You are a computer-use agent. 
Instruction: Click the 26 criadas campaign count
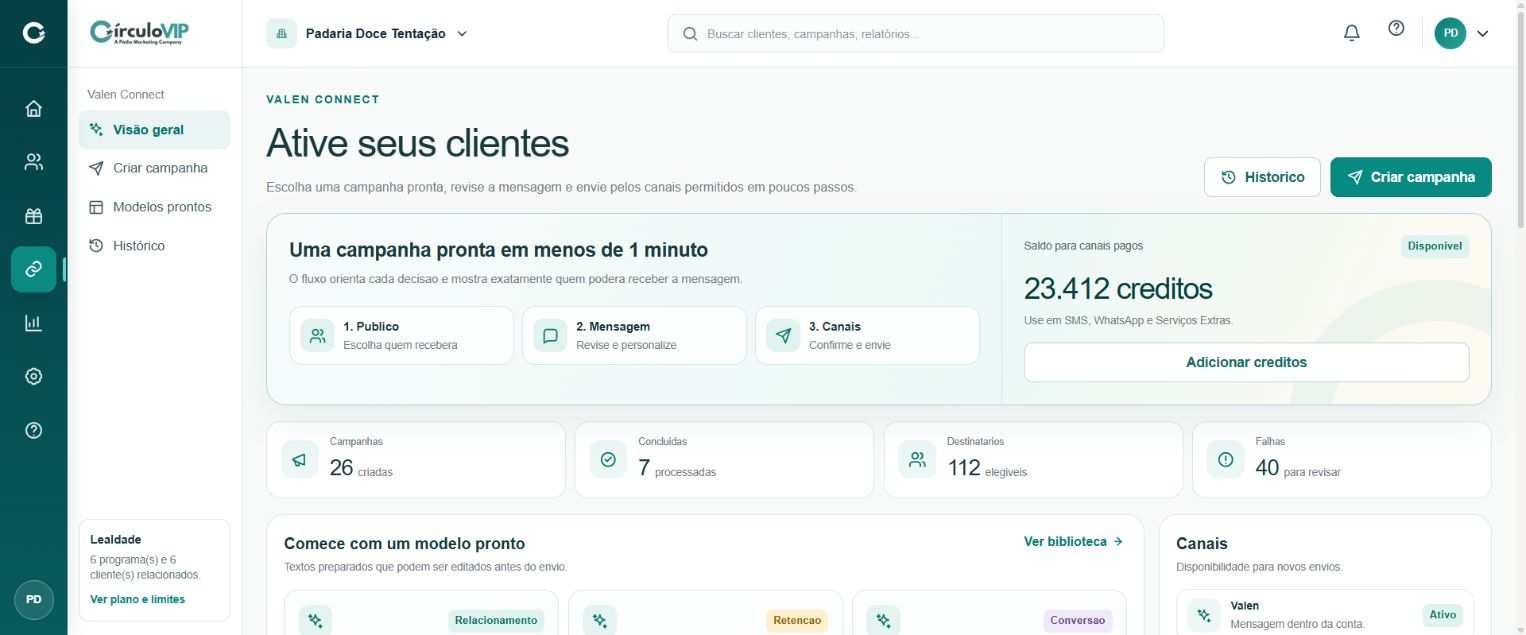361,468
